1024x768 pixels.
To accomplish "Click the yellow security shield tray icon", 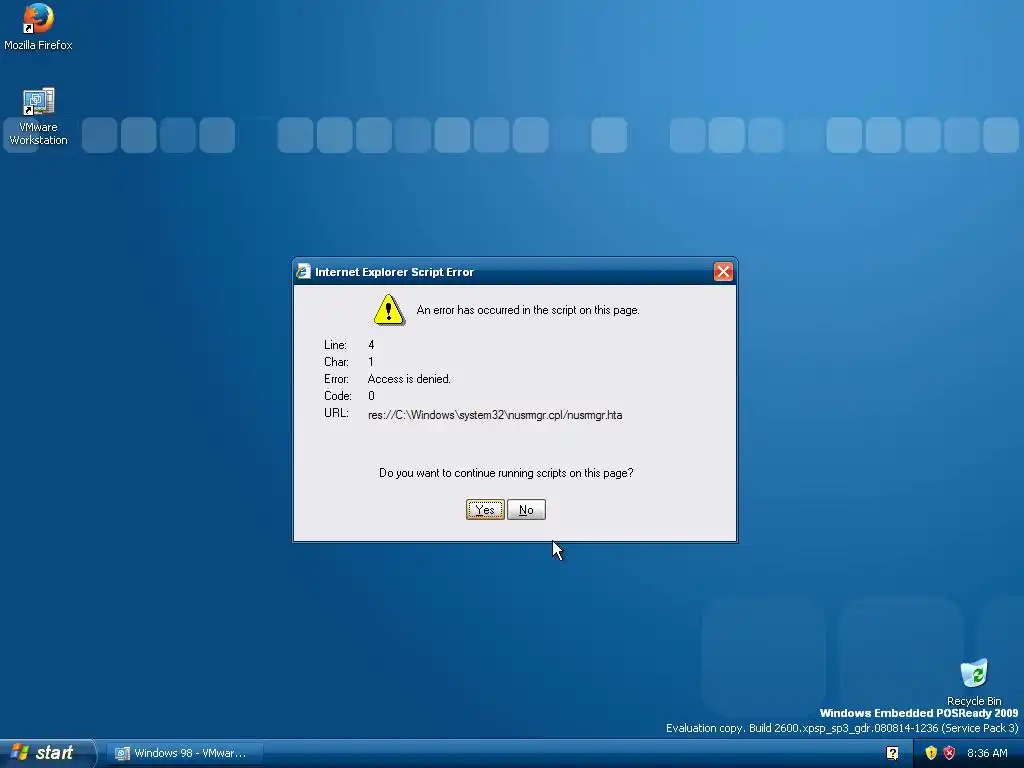I will [931, 753].
